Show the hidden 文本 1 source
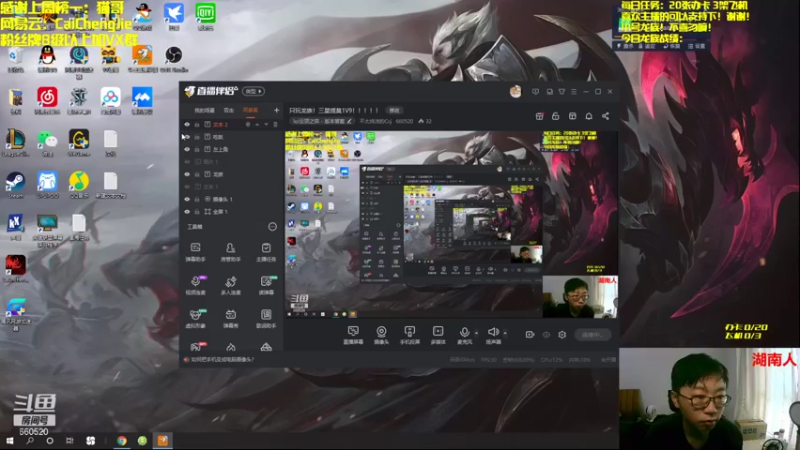Image resolution: width=800 pixels, height=450 pixels. click(x=187, y=187)
